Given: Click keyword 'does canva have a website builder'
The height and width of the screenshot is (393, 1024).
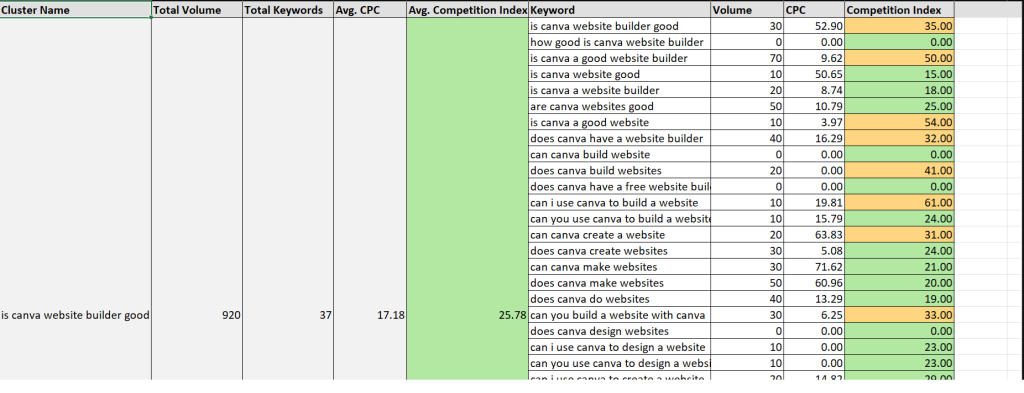Looking at the screenshot, I should pyautogui.click(x=619, y=138).
